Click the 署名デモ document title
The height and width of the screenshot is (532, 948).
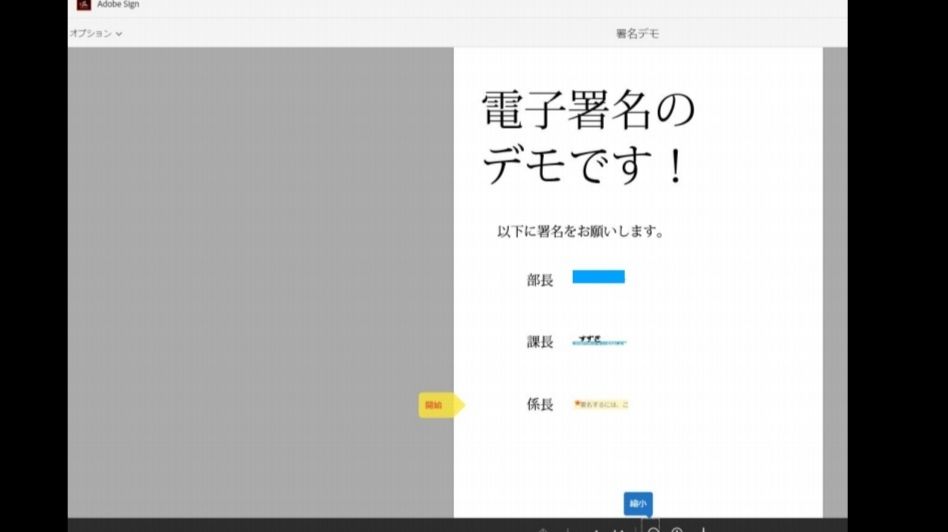pyautogui.click(x=637, y=34)
